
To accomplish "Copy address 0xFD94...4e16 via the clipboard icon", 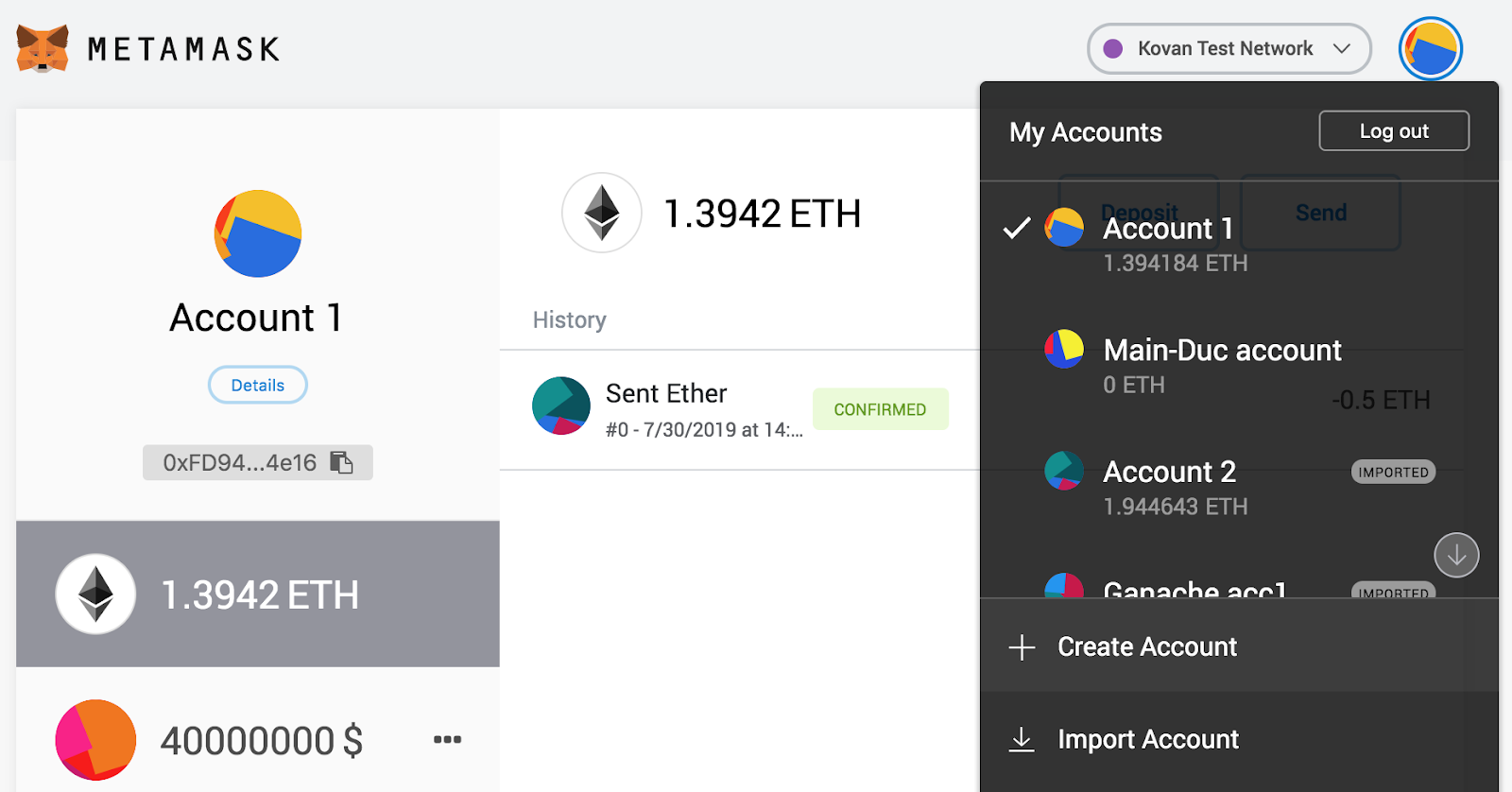I will point(341,462).
